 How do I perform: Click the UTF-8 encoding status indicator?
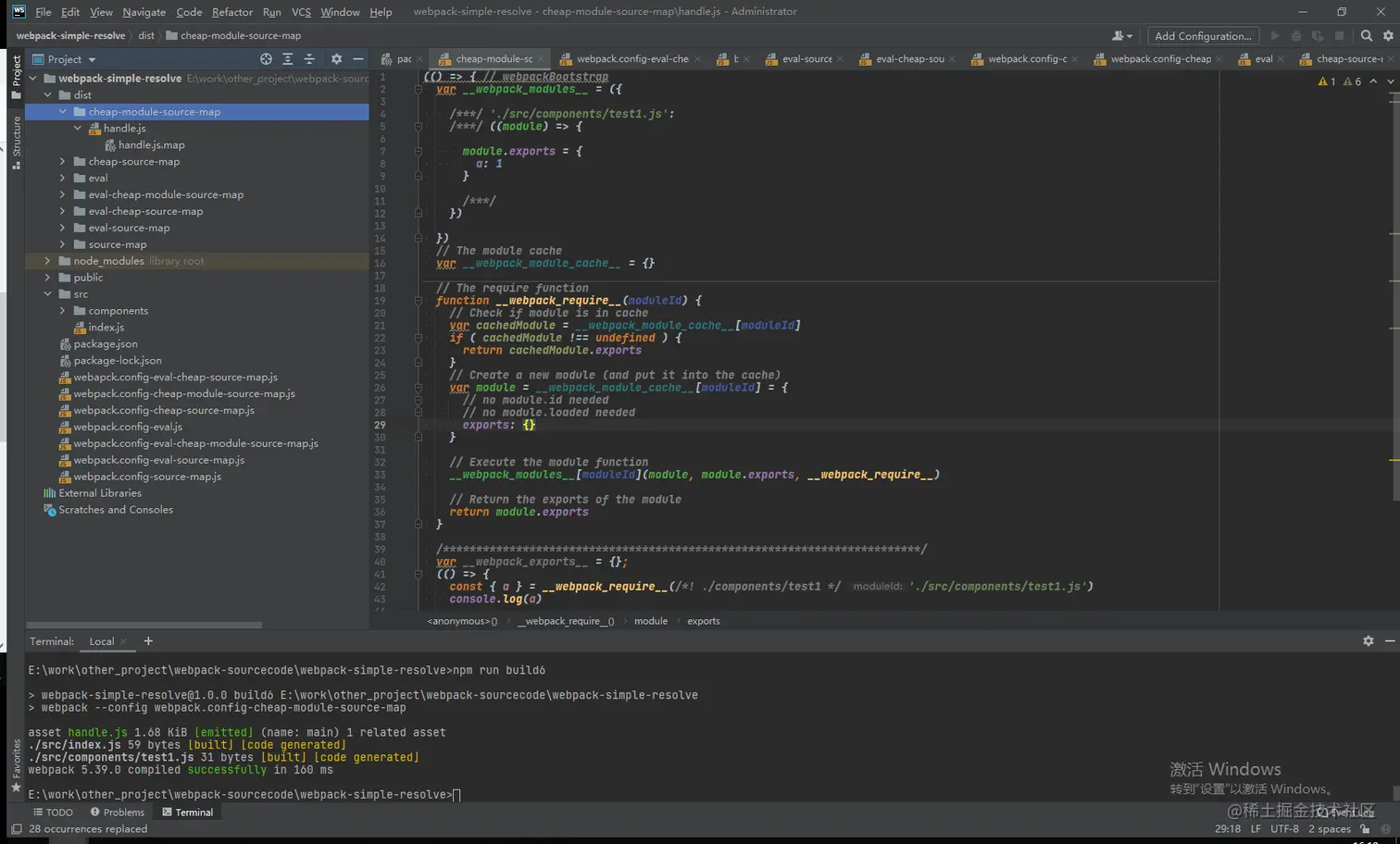[x=1284, y=829]
